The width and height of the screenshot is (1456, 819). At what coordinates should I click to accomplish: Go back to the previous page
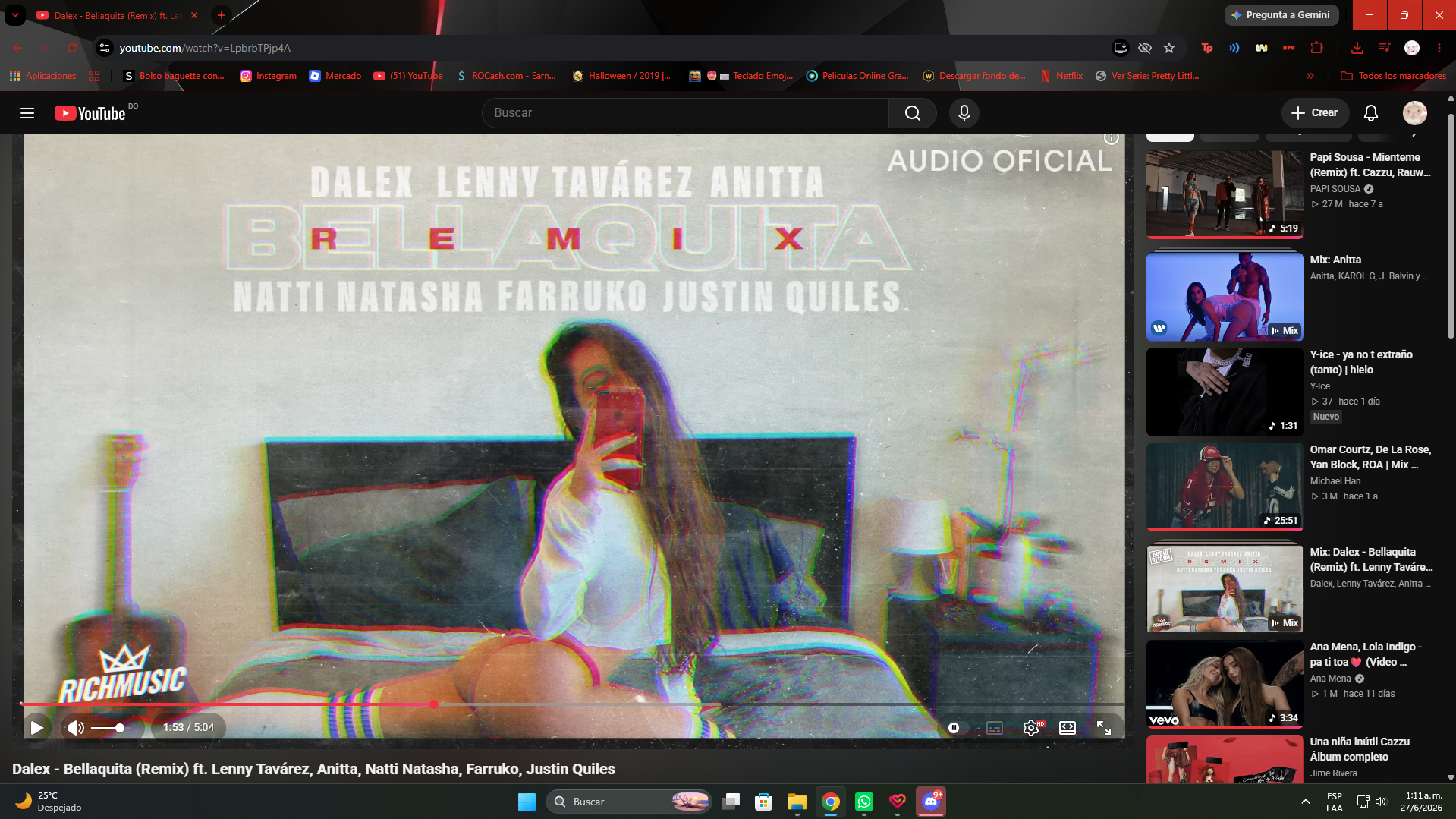(17, 48)
